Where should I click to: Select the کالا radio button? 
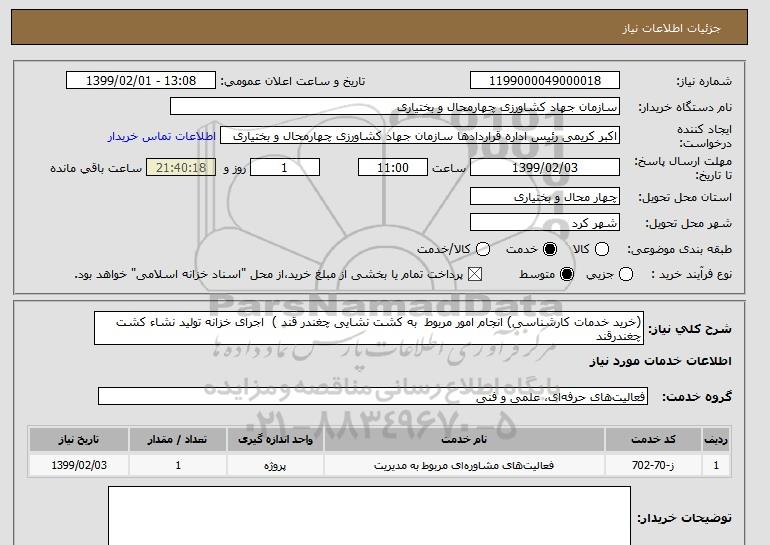coord(602,249)
